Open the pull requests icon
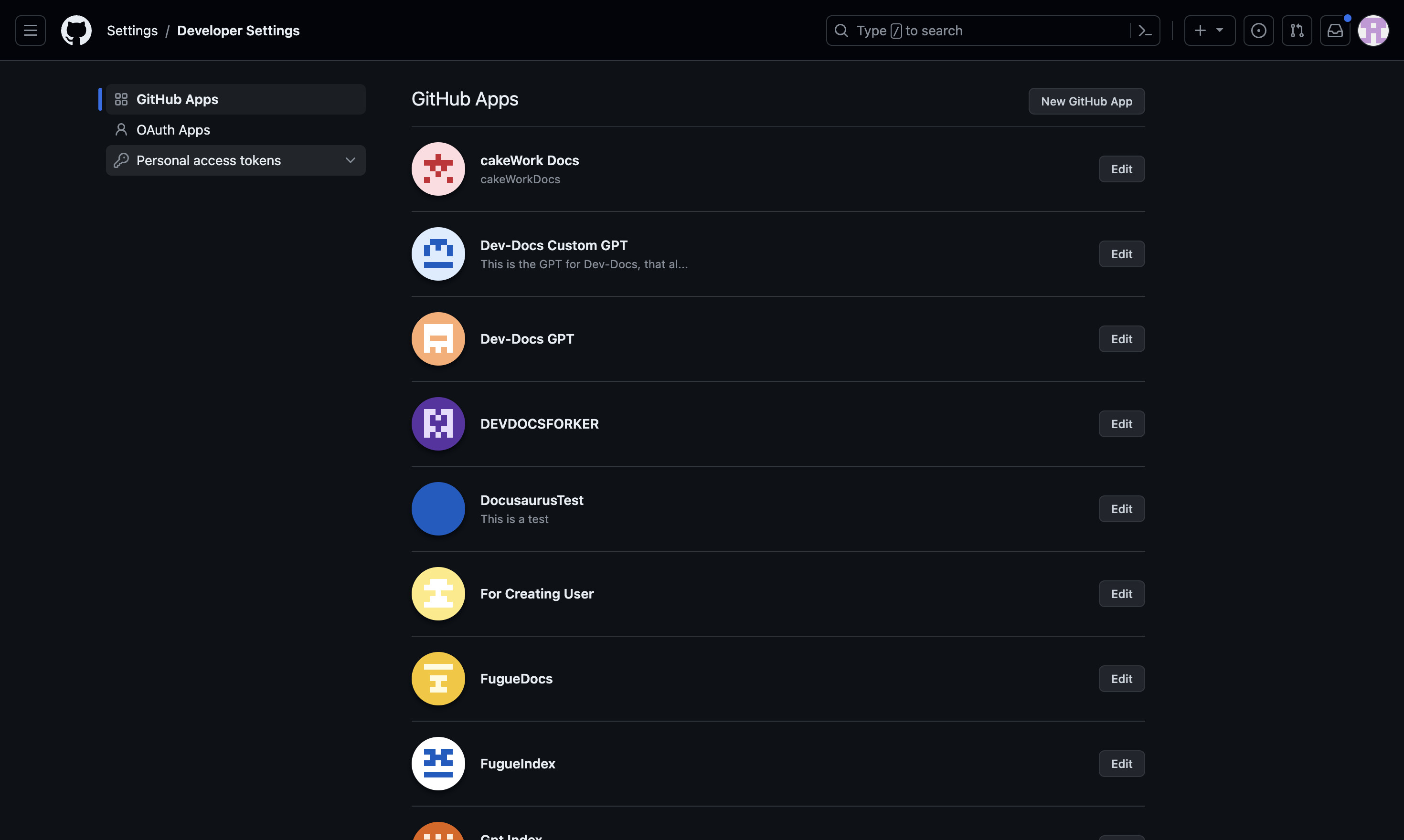 click(x=1297, y=30)
